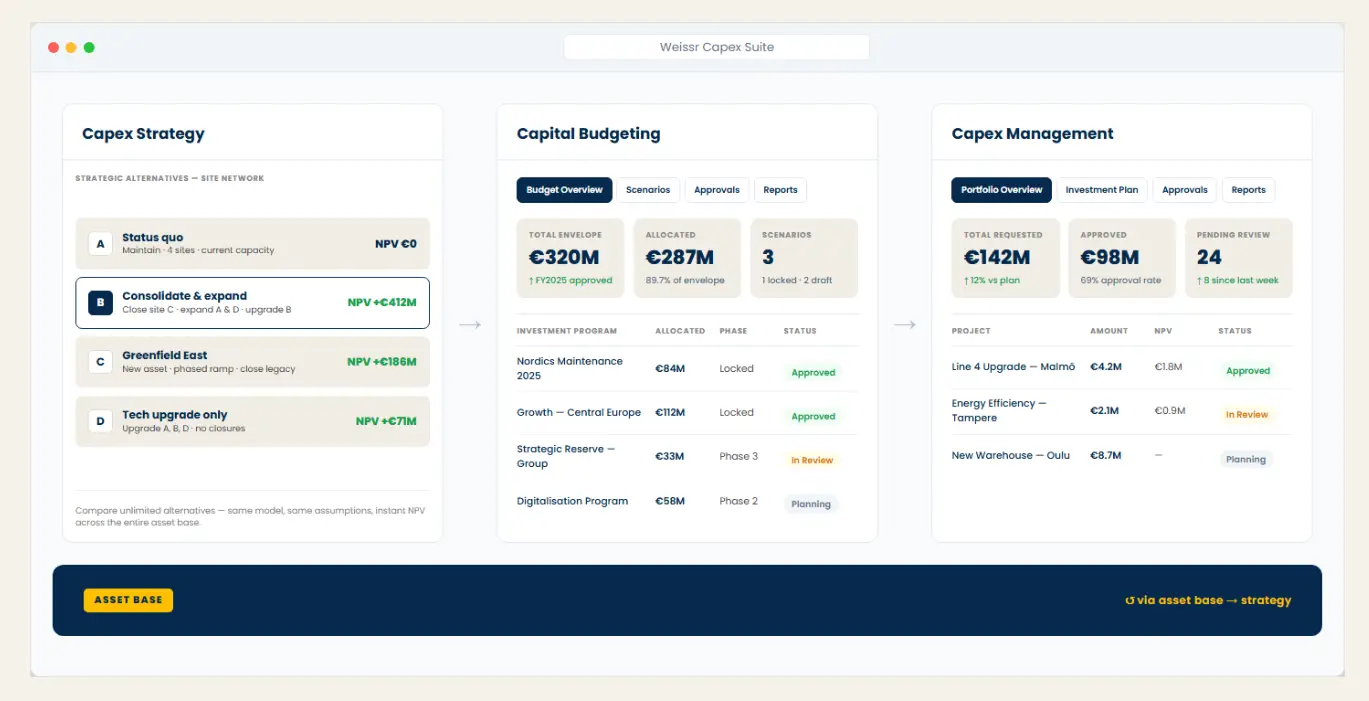Image resolution: width=1369 pixels, height=701 pixels.
Task: Choose the Tech upgrade only alternative
Action: pyautogui.click(x=252, y=421)
